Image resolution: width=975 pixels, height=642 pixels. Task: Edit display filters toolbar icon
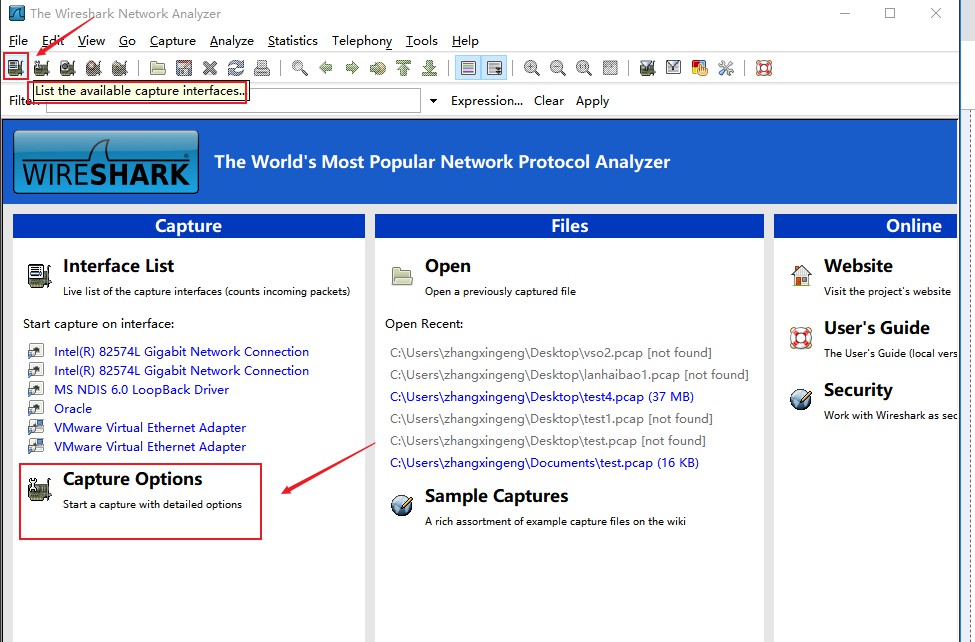(x=673, y=67)
